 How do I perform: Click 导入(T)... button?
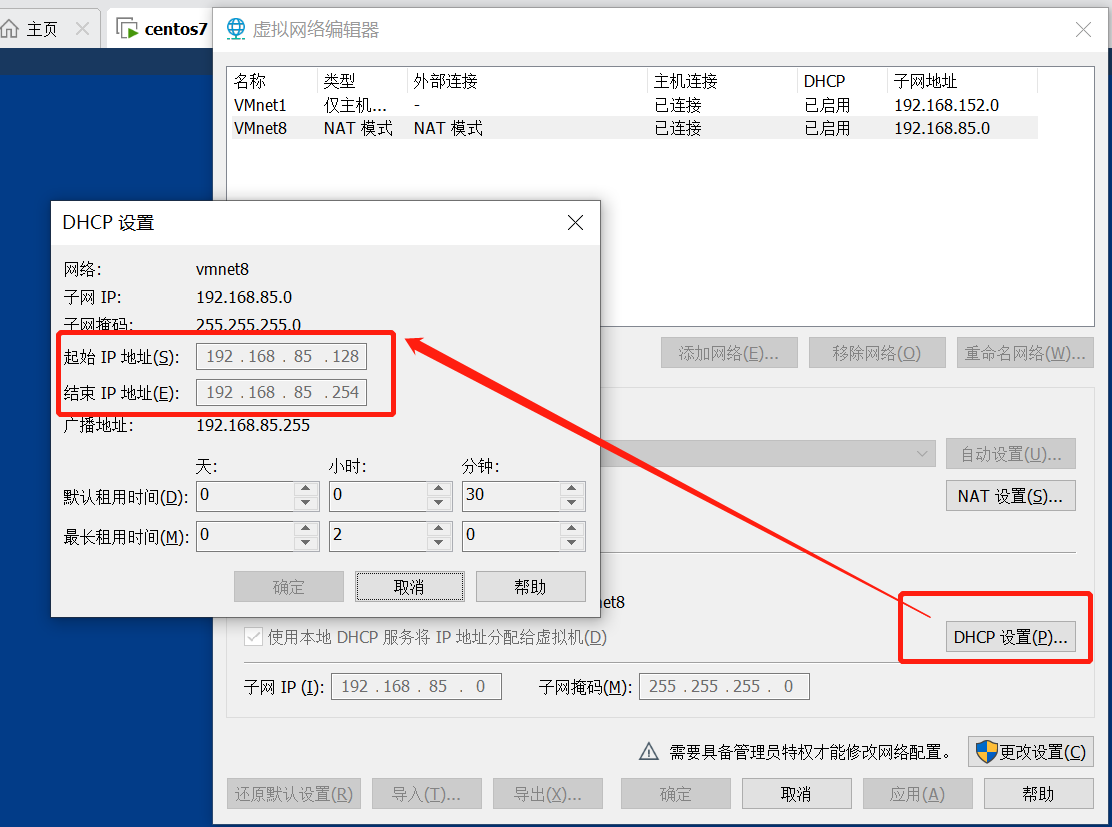tap(427, 794)
